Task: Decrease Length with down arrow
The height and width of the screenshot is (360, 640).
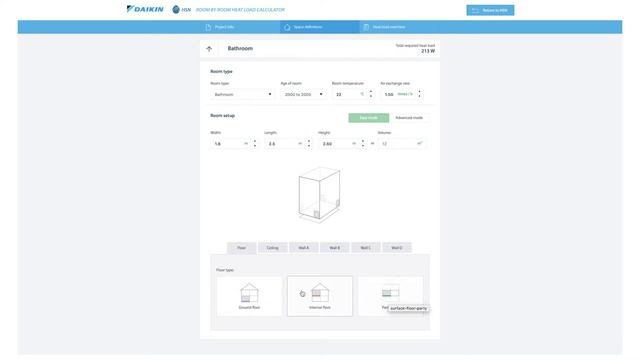Action: (309, 146)
